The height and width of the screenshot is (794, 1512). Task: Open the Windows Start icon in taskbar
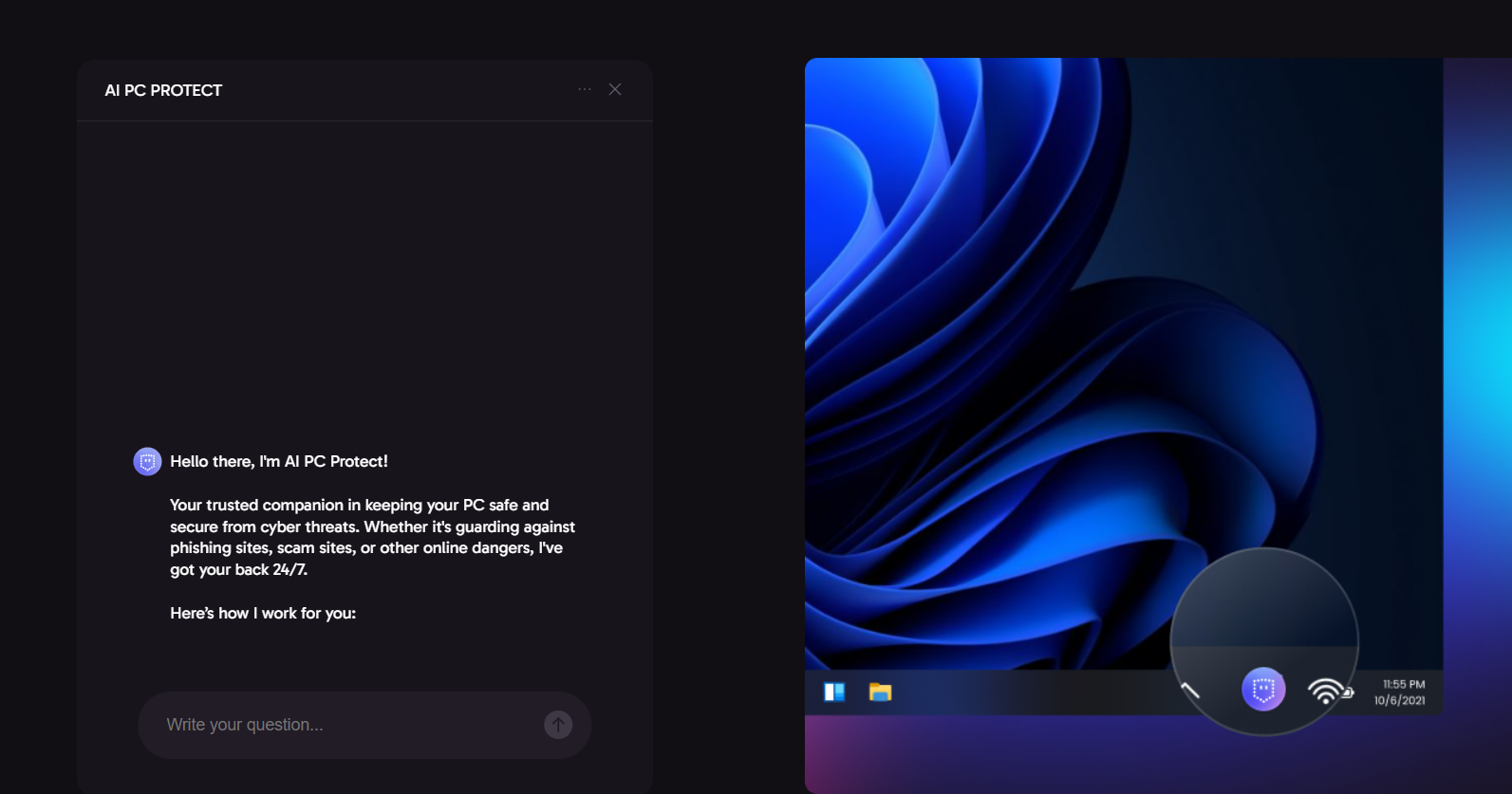(x=834, y=692)
